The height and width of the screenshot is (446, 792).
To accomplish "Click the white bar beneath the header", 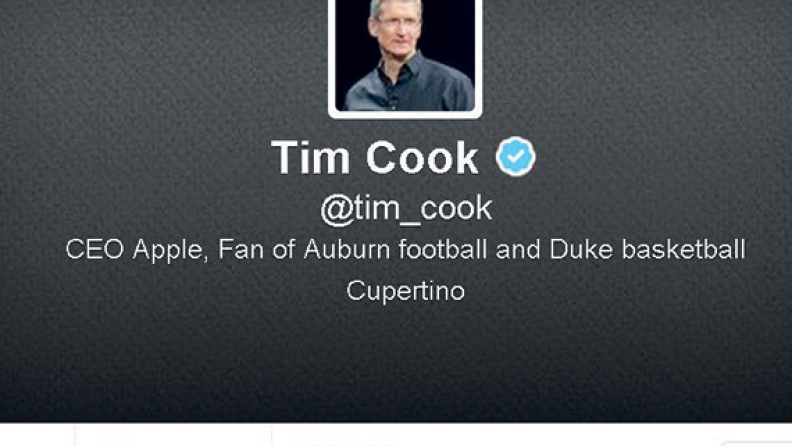I will click(x=396, y=434).
